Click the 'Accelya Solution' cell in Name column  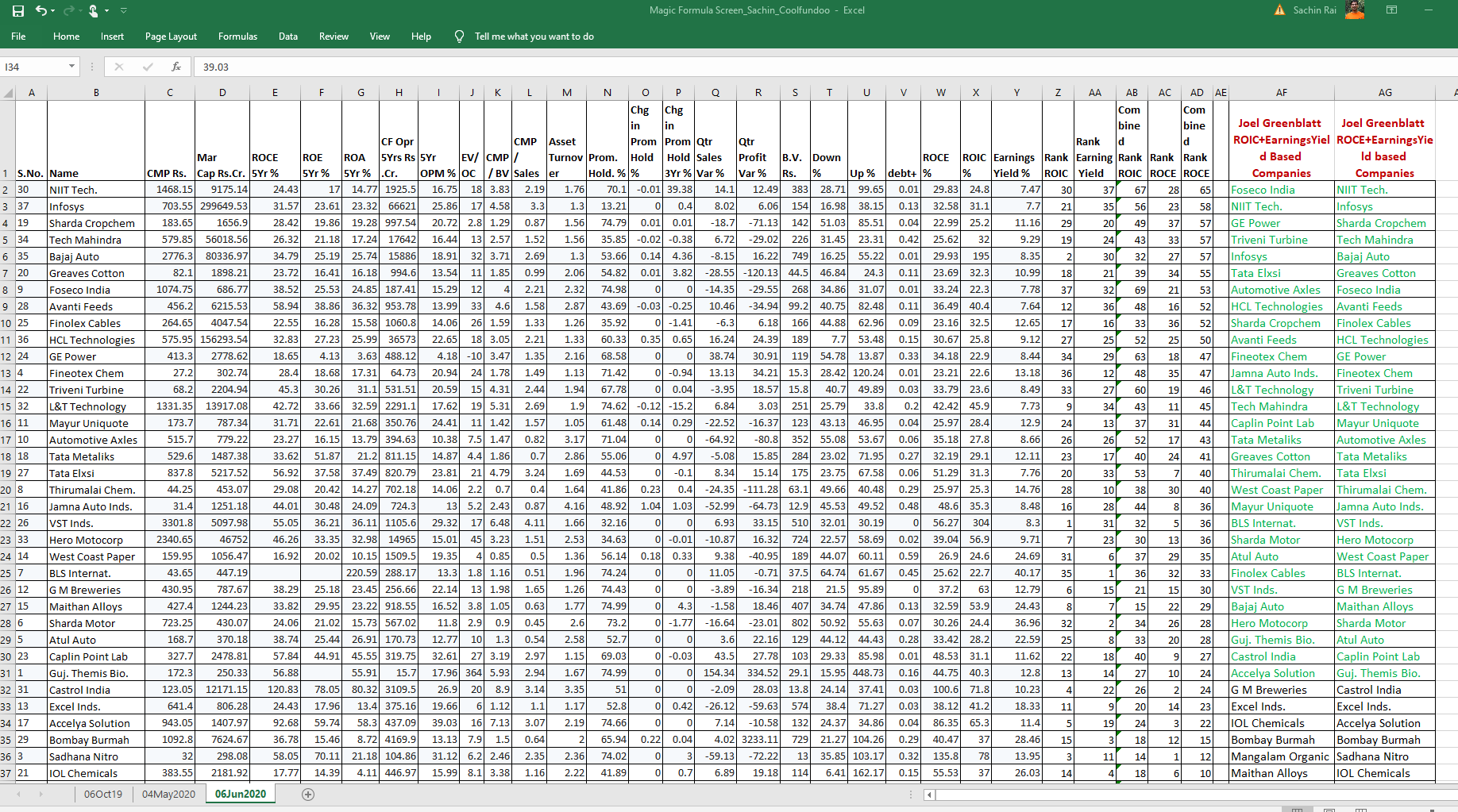tap(96, 723)
